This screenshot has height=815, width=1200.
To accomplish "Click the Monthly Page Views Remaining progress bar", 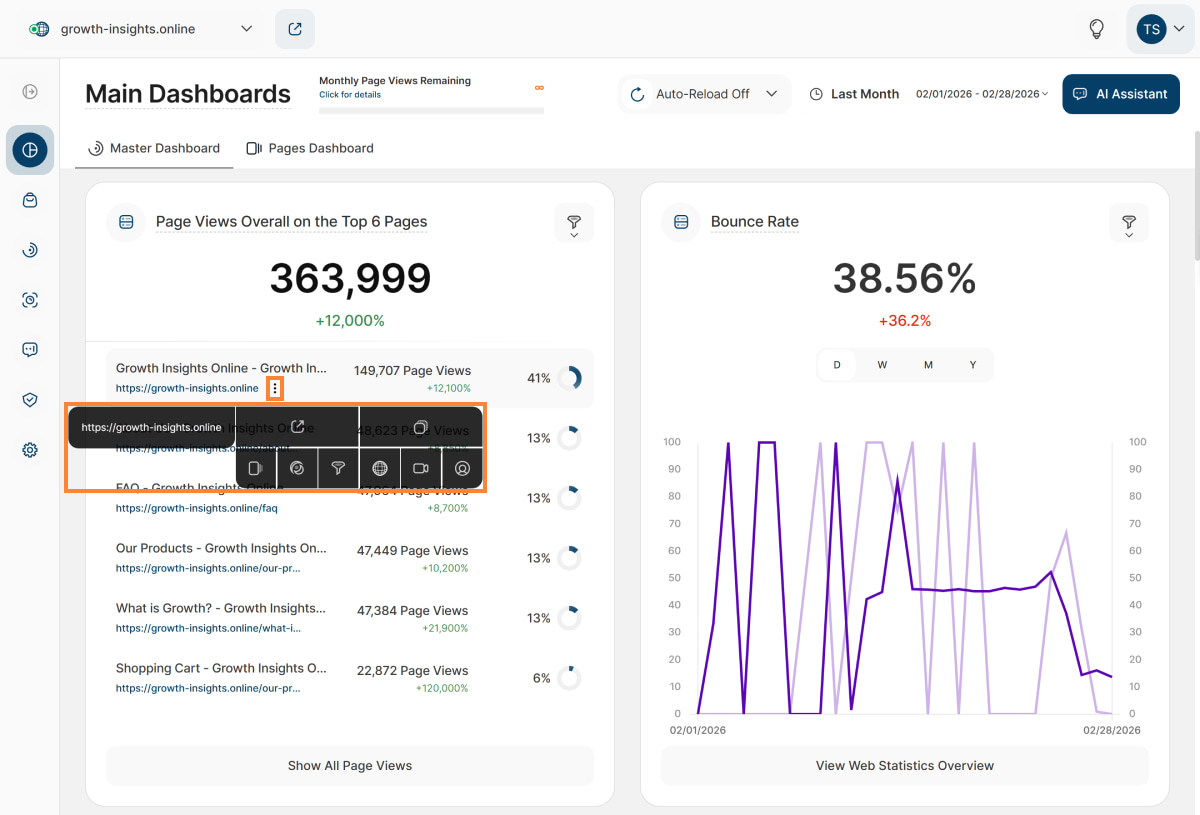I will 431,110.
